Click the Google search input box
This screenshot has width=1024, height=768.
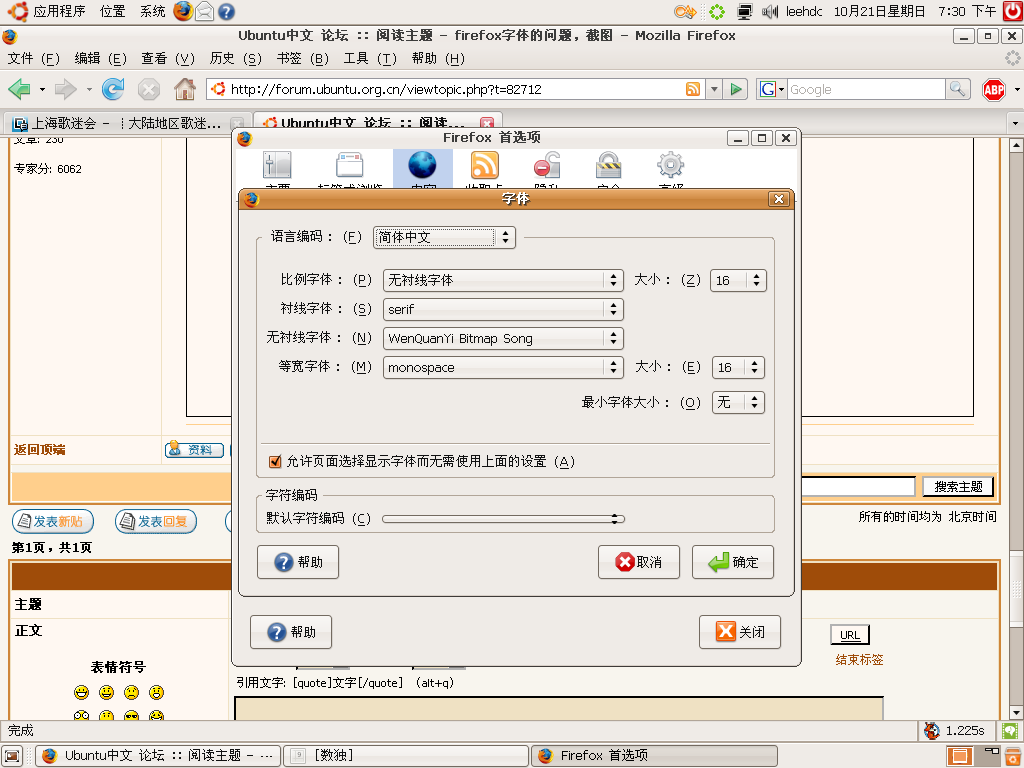(865, 89)
